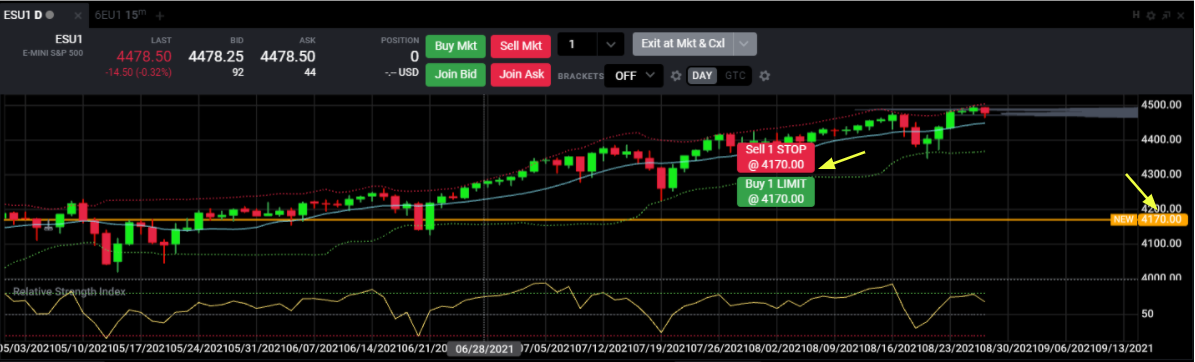Click the Join Ask button
This screenshot has width=1195, height=362.
(x=521, y=74)
